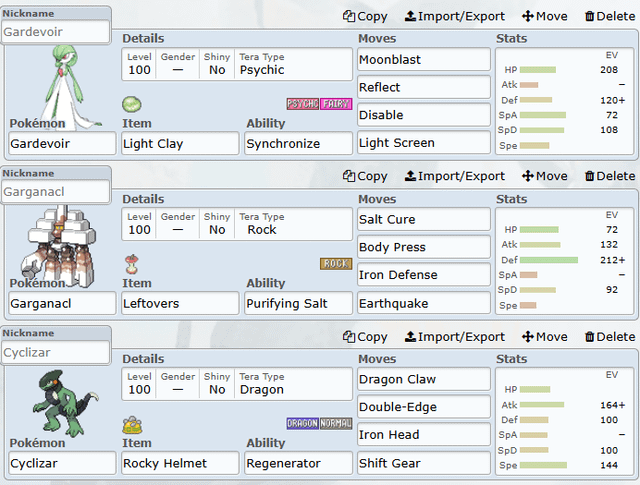This screenshot has width=640, height=485.
Task: Change the Purifying Salt ability field
Action: coord(298,303)
